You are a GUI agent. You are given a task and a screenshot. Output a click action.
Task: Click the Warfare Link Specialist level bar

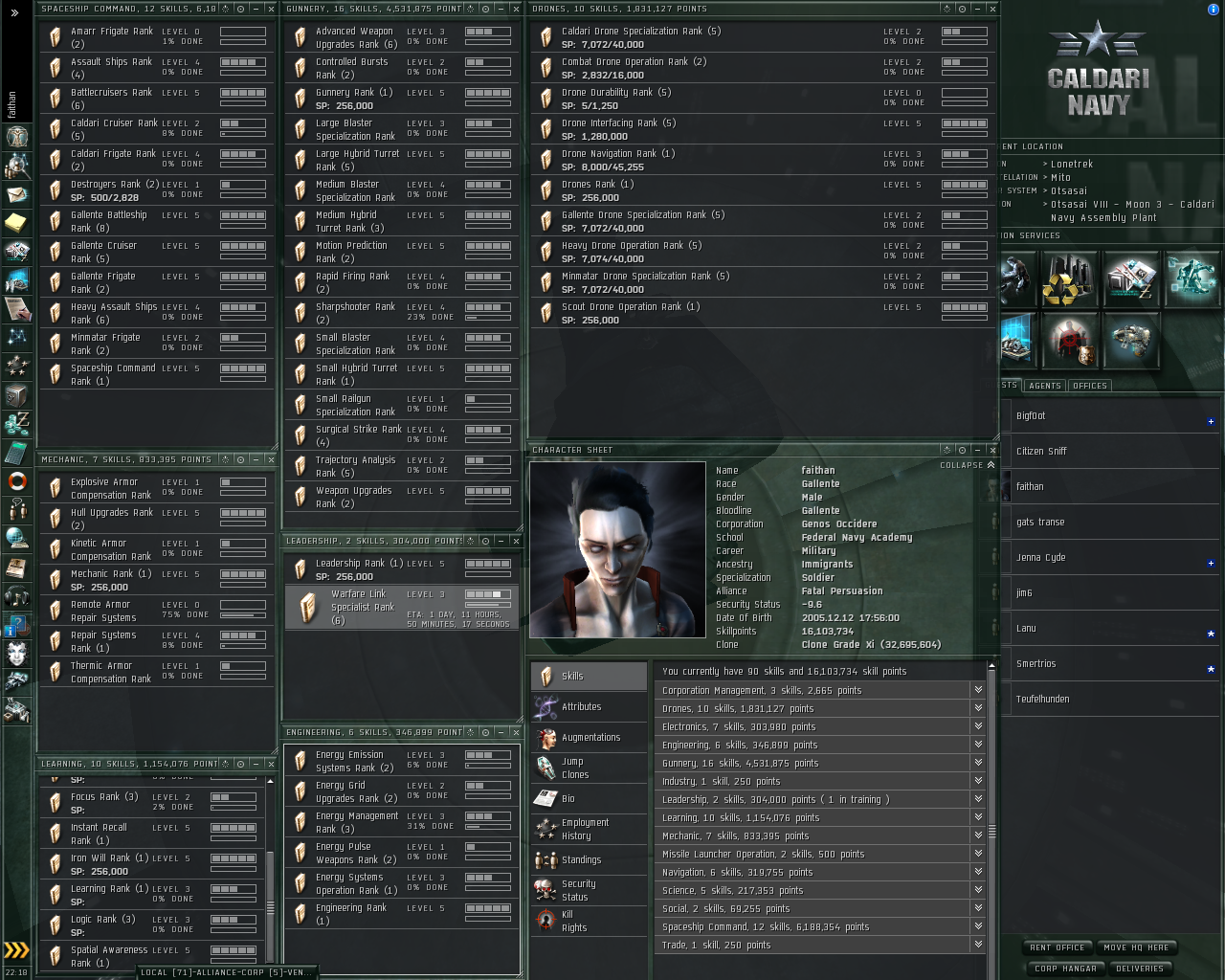click(x=488, y=594)
